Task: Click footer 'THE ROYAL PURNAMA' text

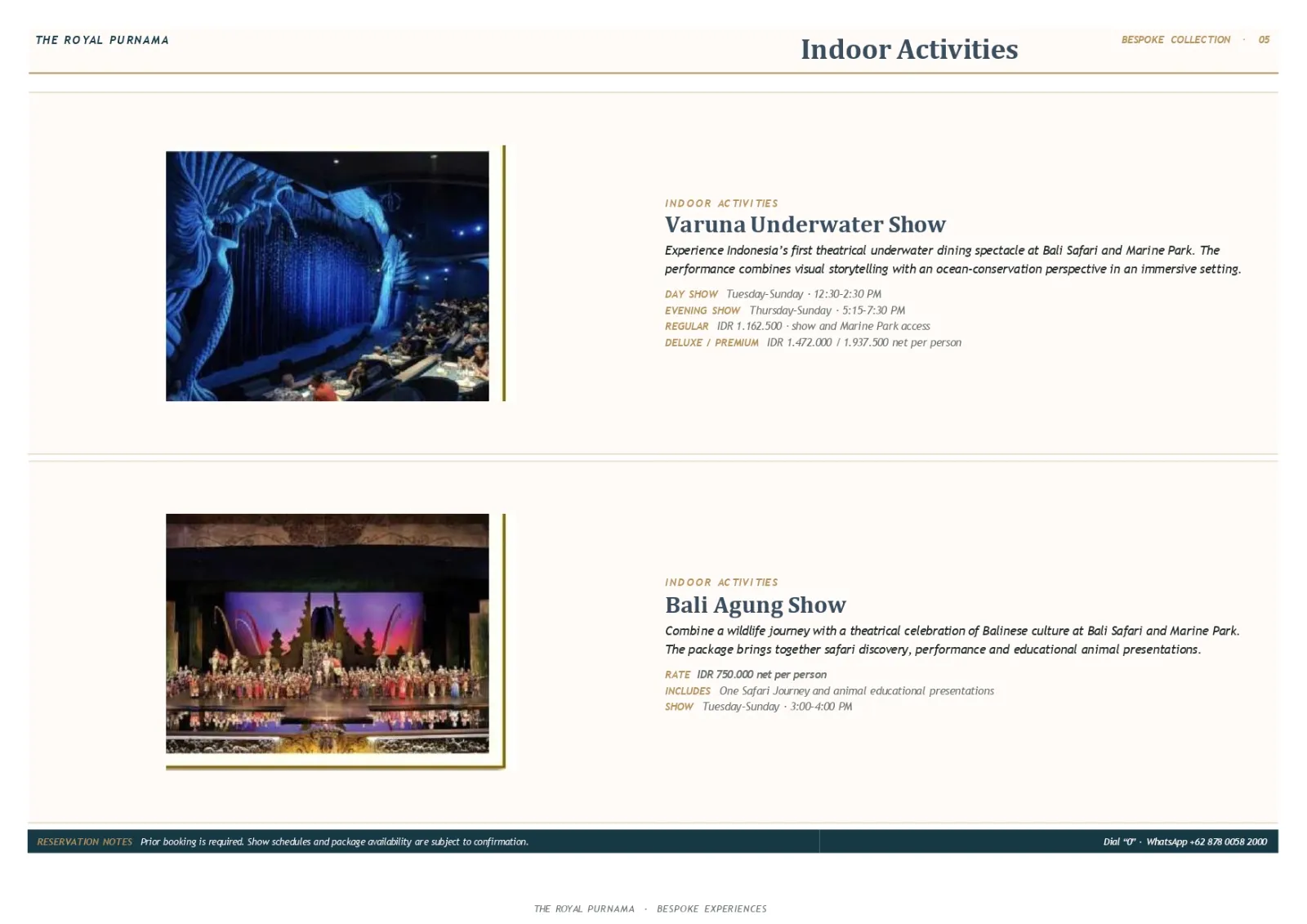Action: tap(584, 908)
